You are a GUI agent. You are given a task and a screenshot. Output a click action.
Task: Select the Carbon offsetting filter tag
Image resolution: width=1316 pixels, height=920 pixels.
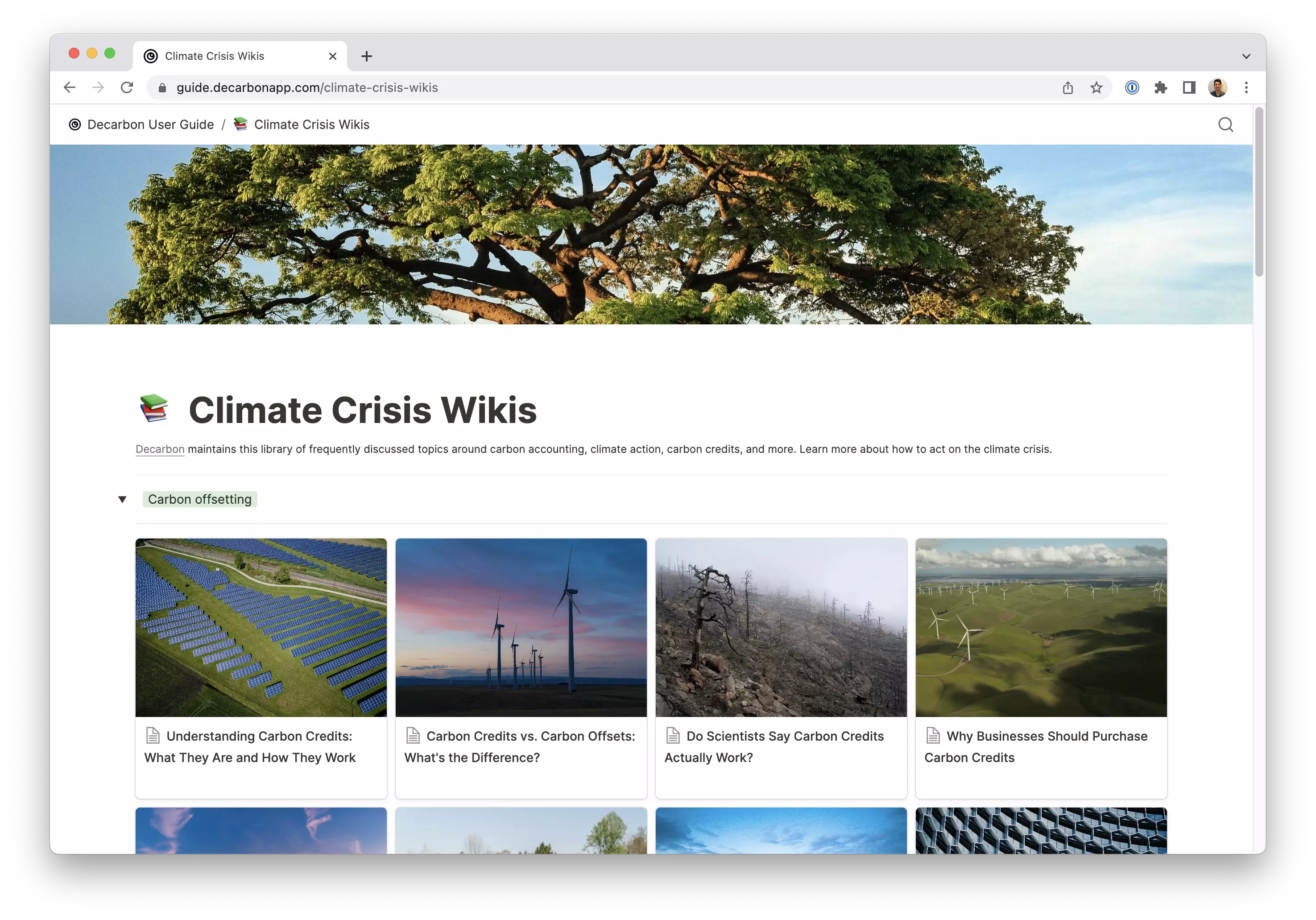[x=200, y=499]
